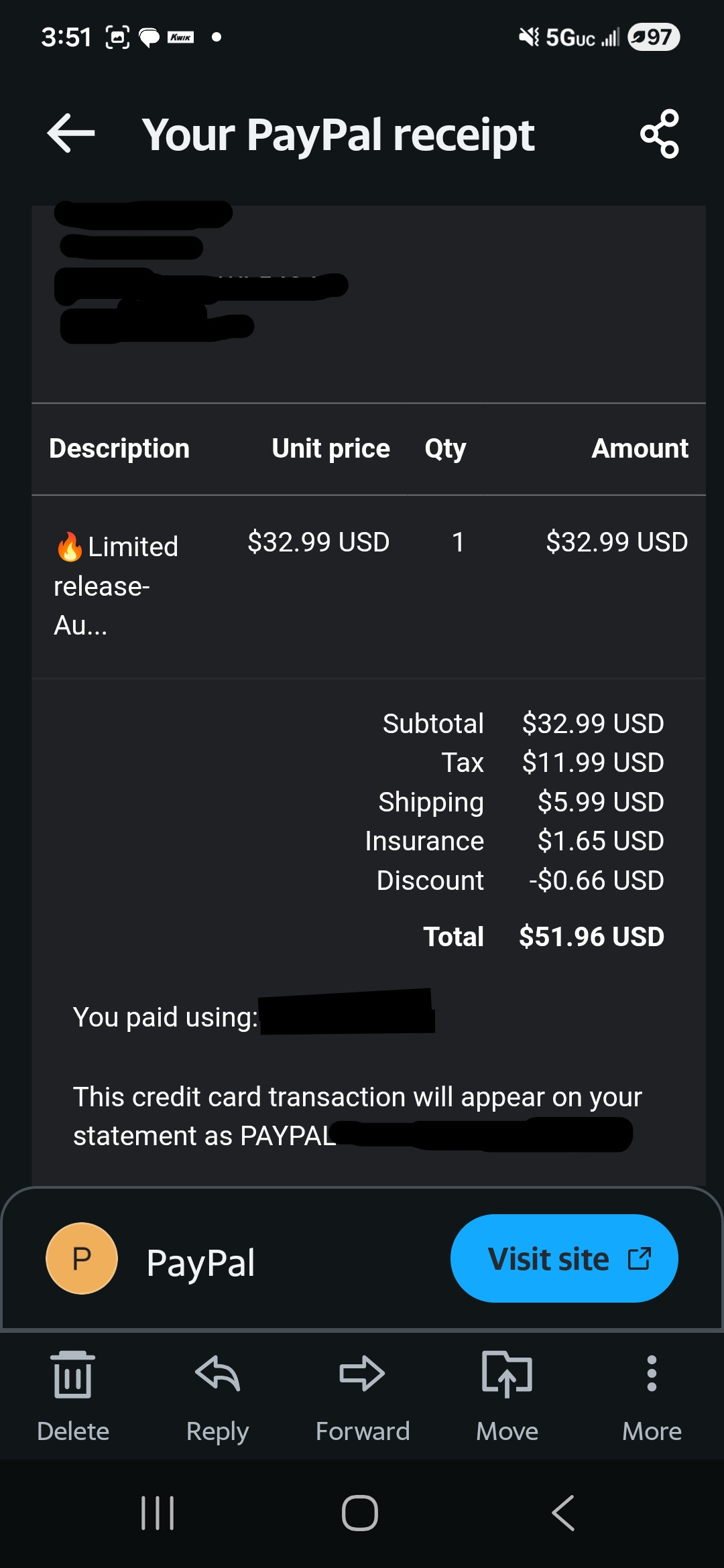Tap the PayPal sender name label
Screen dimensions: 724x1568
point(200,1262)
